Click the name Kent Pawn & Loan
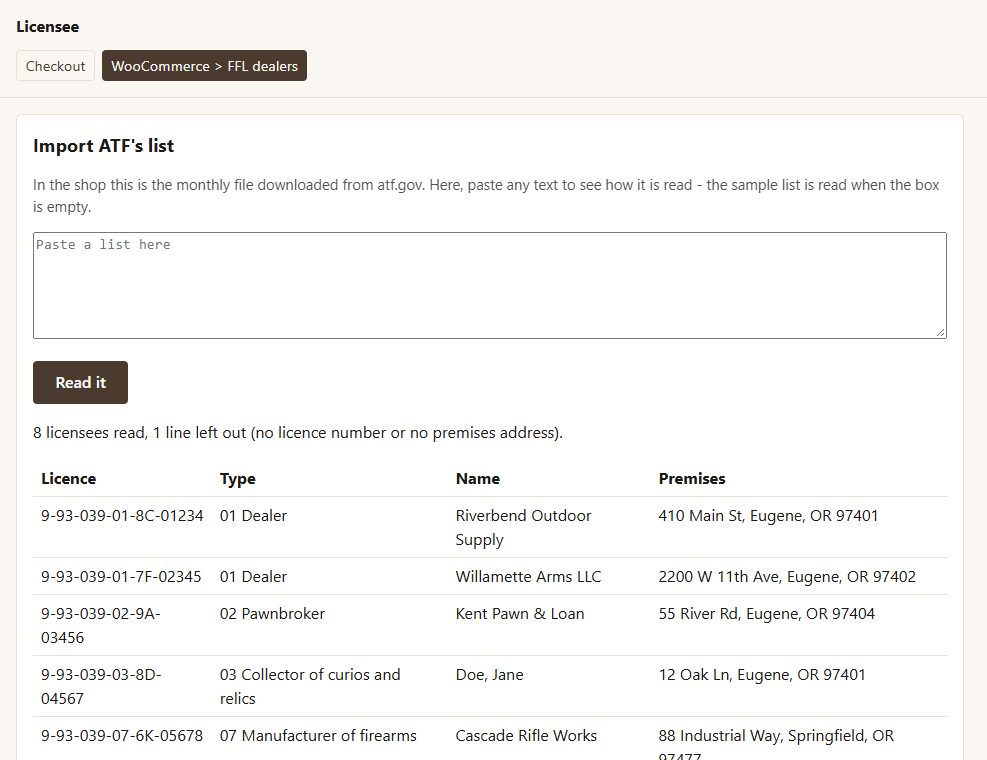Screen dimensions: 987x760 pyautogui.click(x=520, y=613)
